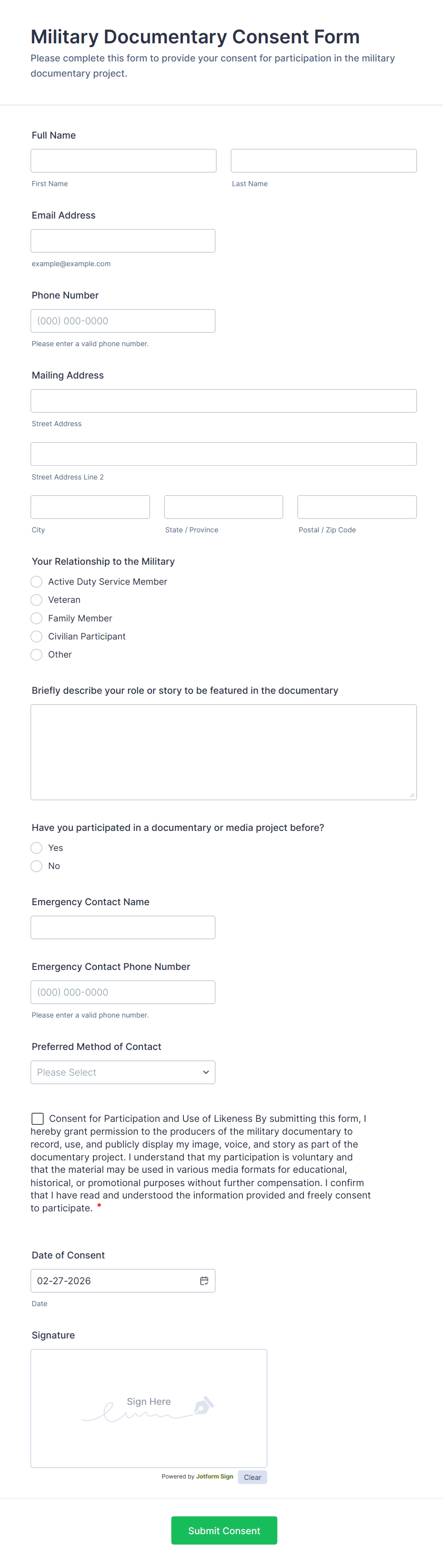
Task: Check the Consent for Participation checkbox
Action: click(x=38, y=1119)
